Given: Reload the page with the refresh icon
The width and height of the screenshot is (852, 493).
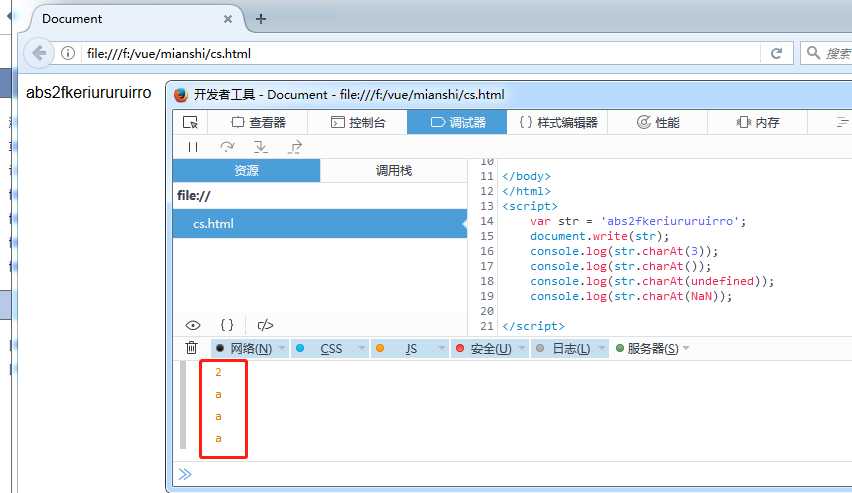Looking at the screenshot, I should tap(776, 53).
